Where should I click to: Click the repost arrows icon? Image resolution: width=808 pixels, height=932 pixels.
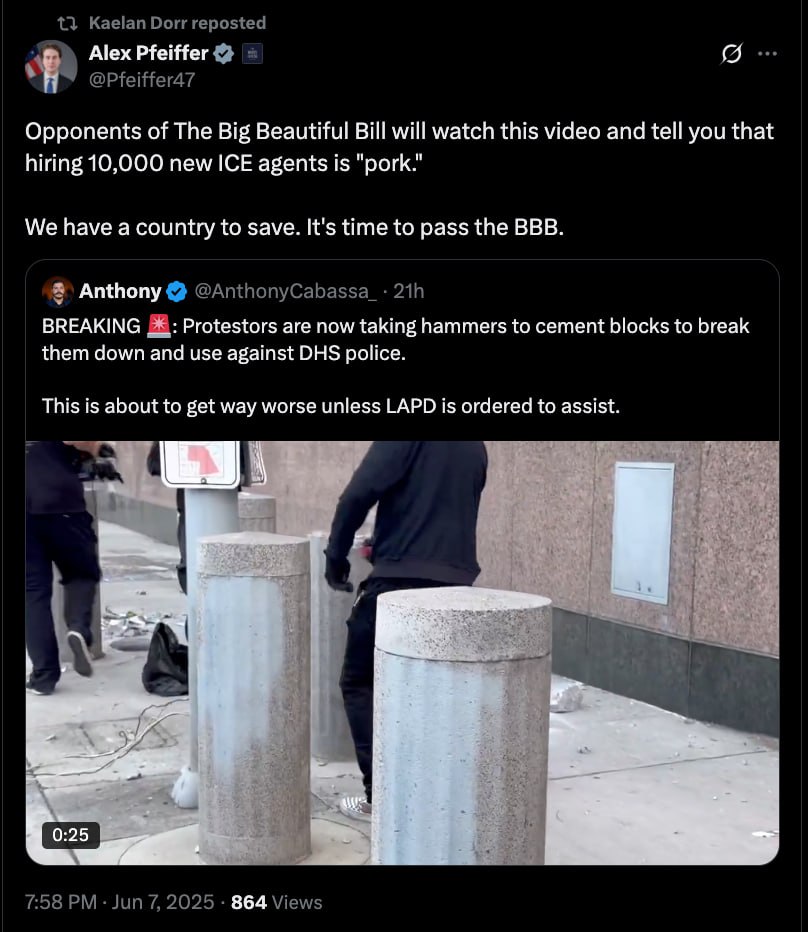click(68, 23)
